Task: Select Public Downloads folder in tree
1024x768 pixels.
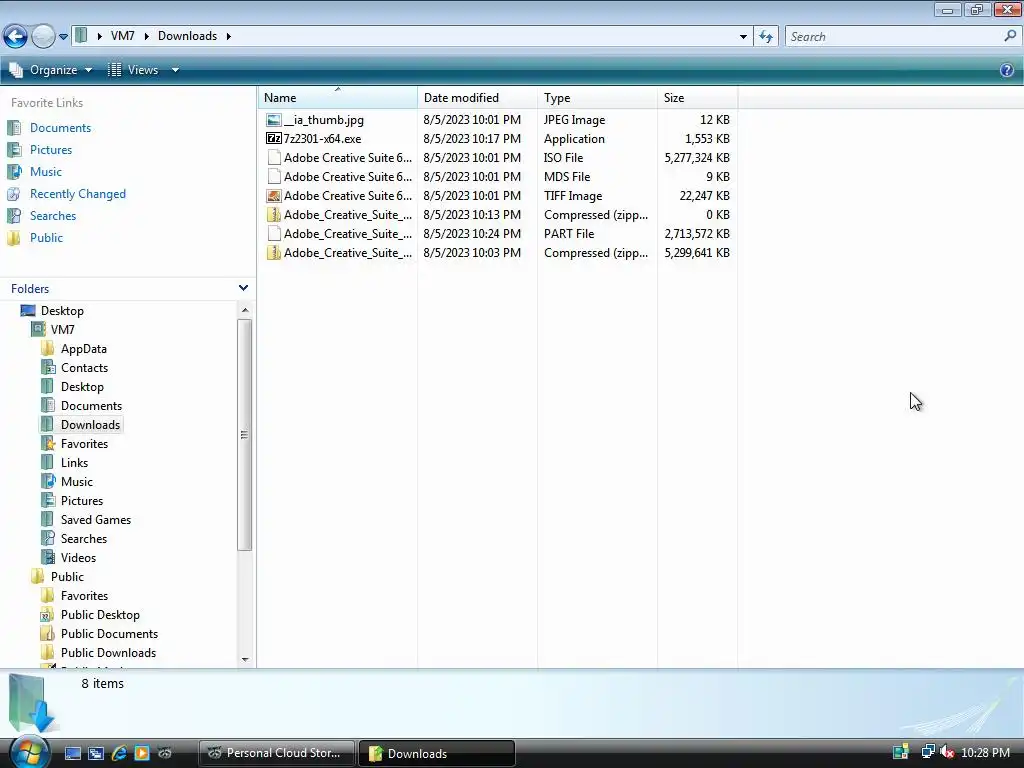Action: pyautogui.click(x=108, y=652)
